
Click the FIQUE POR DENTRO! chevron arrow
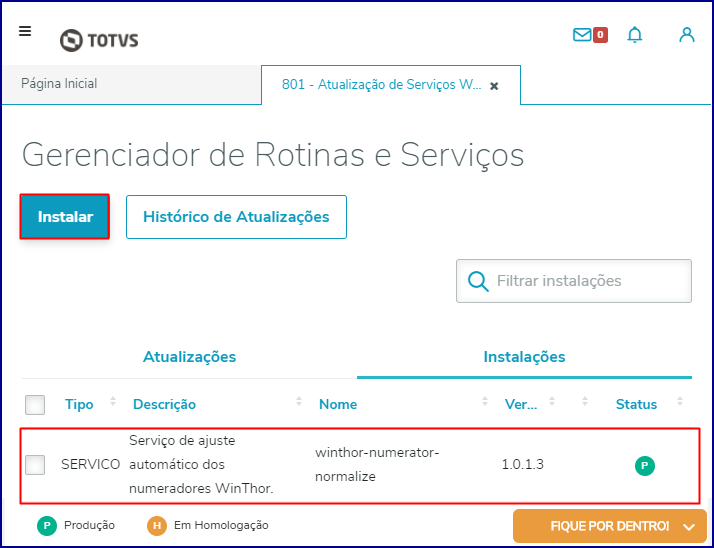coord(689,527)
